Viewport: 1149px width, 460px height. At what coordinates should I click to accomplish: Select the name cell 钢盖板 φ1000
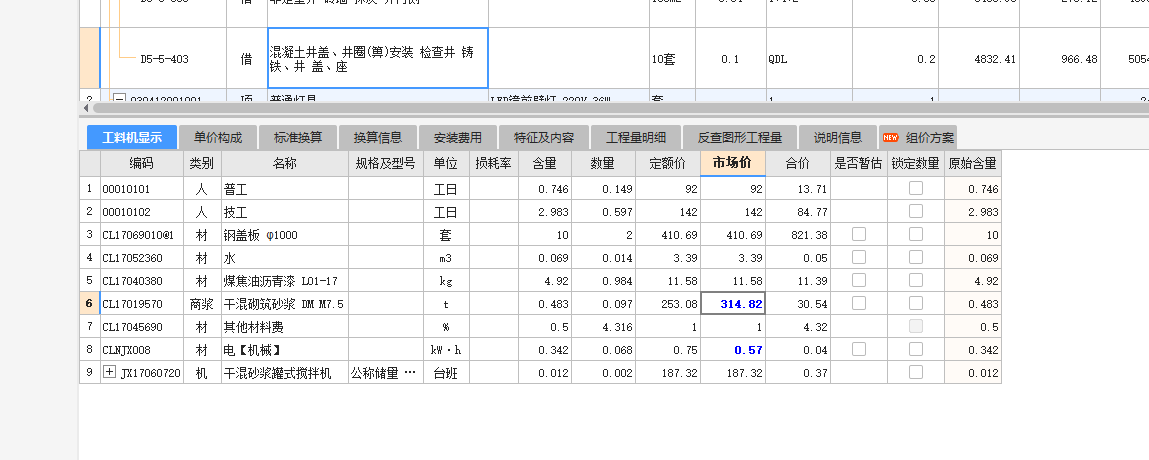click(x=285, y=235)
